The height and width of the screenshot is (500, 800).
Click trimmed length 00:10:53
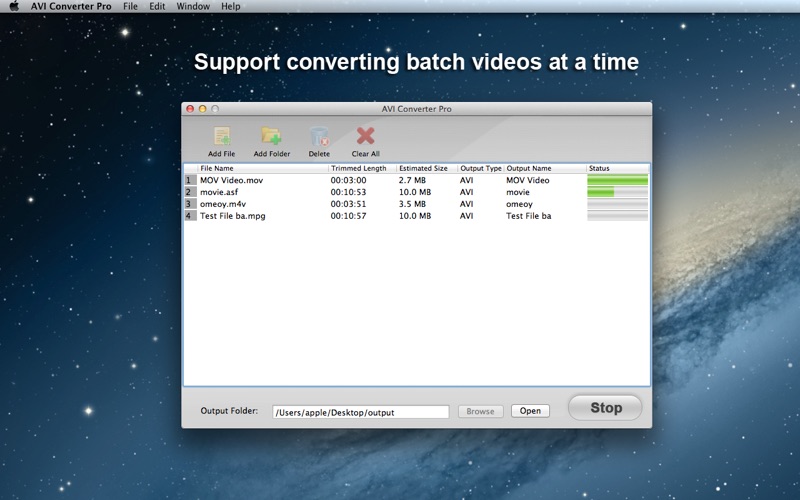(x=348, y=192)
